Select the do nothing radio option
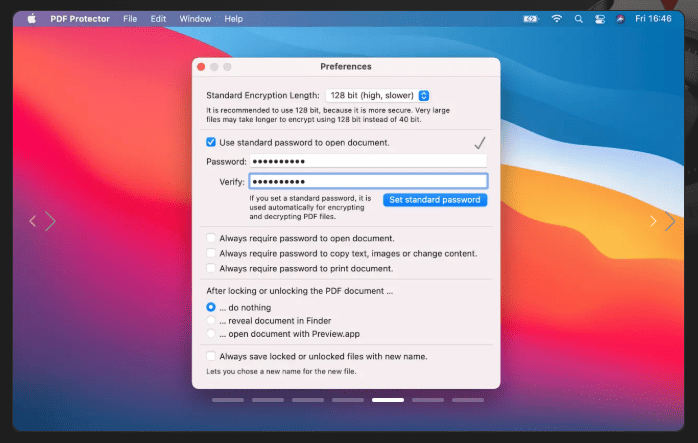This screenshot has width=698, height=443. coord(211,307)
